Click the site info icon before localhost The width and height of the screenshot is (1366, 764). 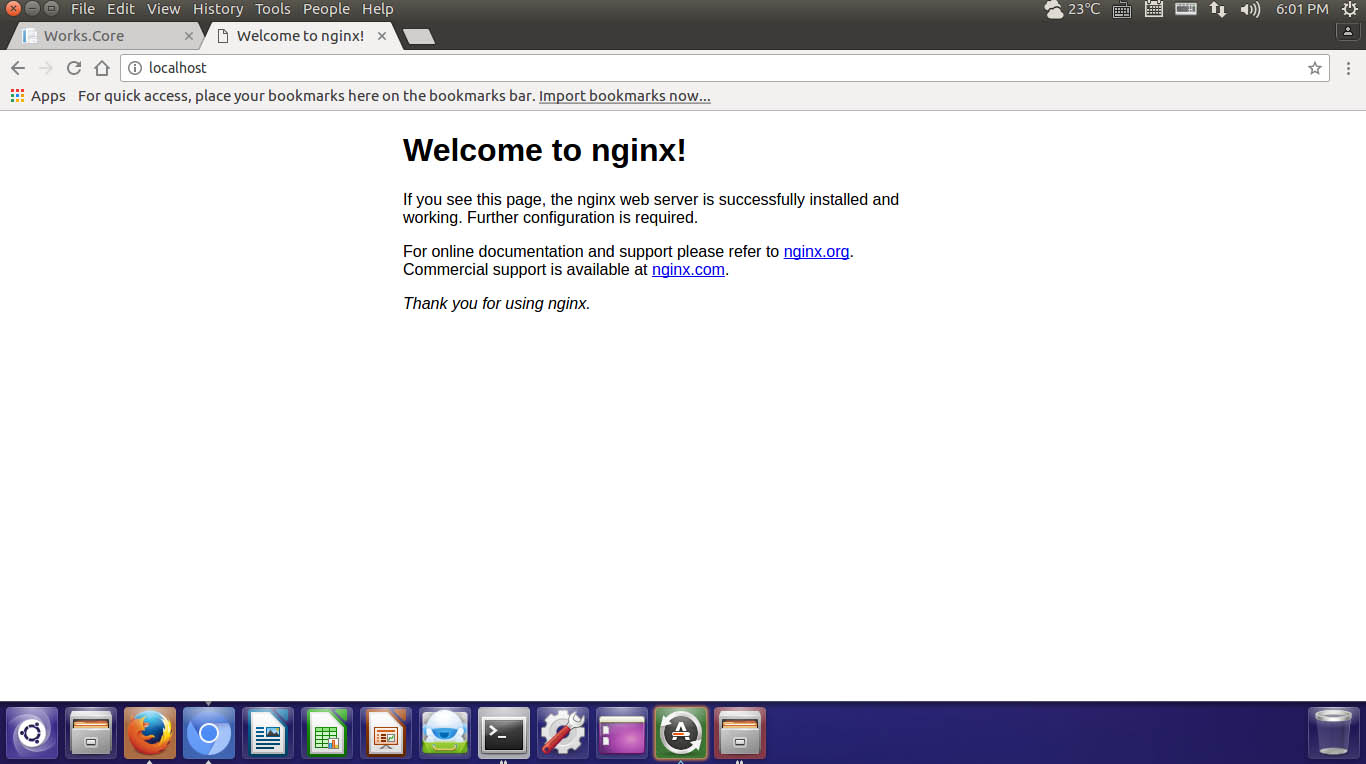135,68
